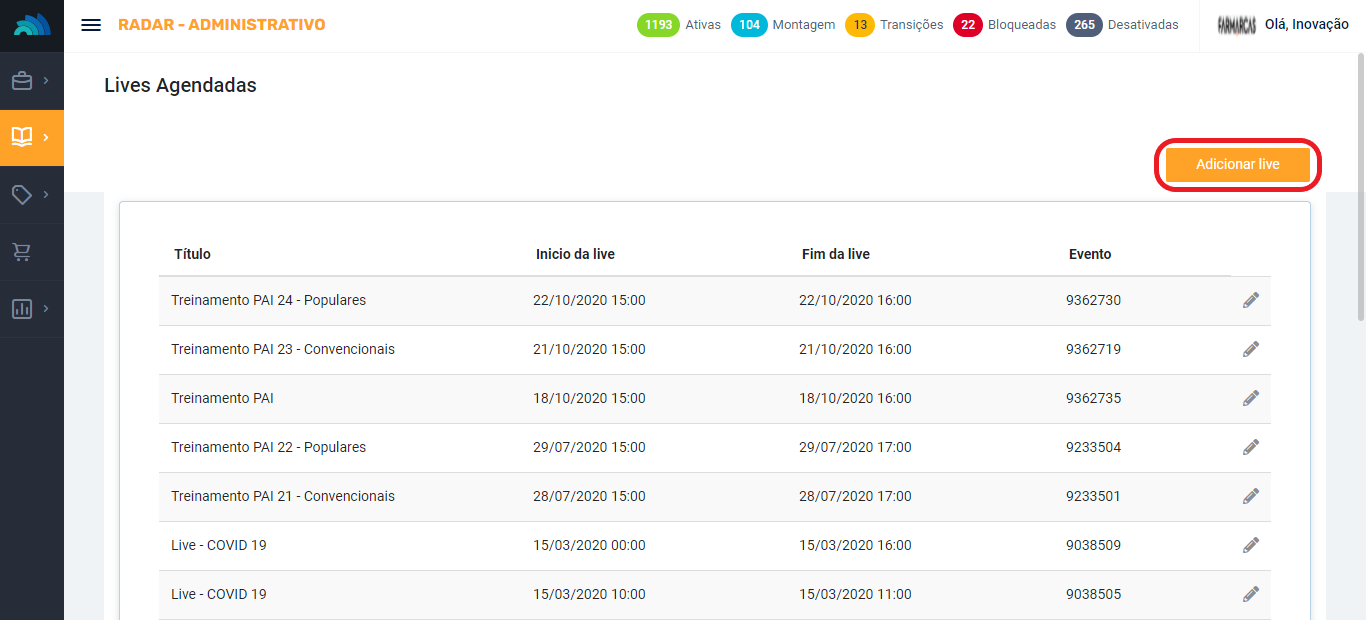The image size is (1366, 620).
Task: Click the green 1193 Ativas badge
Action: tap(658, 25)
